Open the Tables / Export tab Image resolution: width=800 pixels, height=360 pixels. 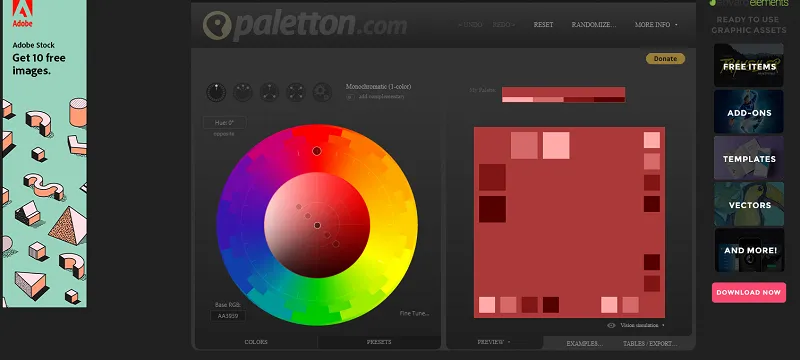point(650,344)
